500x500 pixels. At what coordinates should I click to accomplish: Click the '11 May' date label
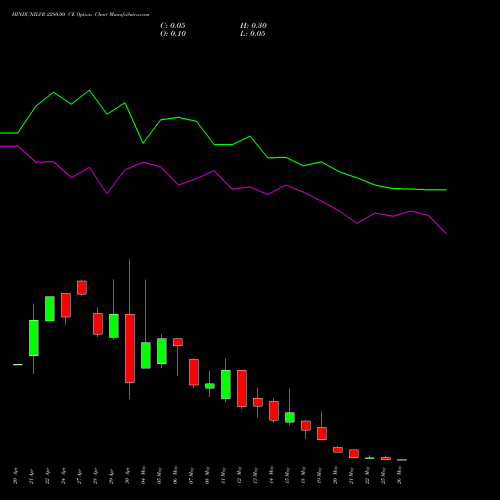pyautogui.click(x=223, y=475)
